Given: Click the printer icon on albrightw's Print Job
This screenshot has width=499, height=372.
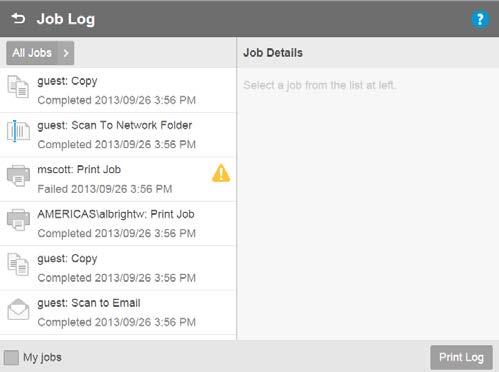Looking at the screenshot, I should coord(18,220).
